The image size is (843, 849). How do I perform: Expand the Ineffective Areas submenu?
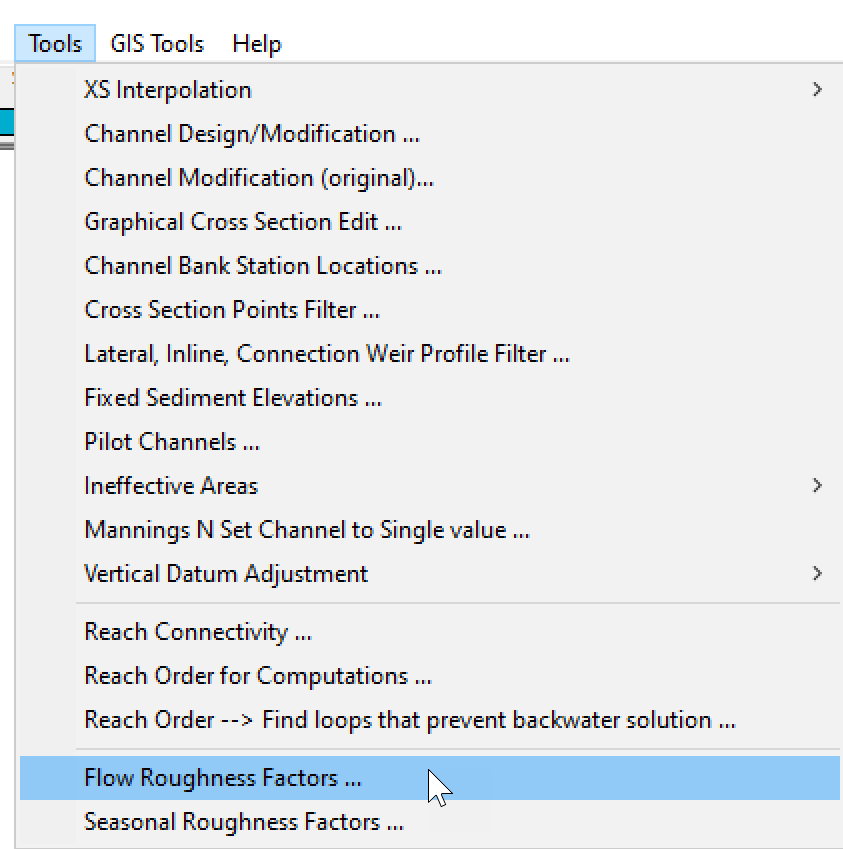tap(171, 486)
